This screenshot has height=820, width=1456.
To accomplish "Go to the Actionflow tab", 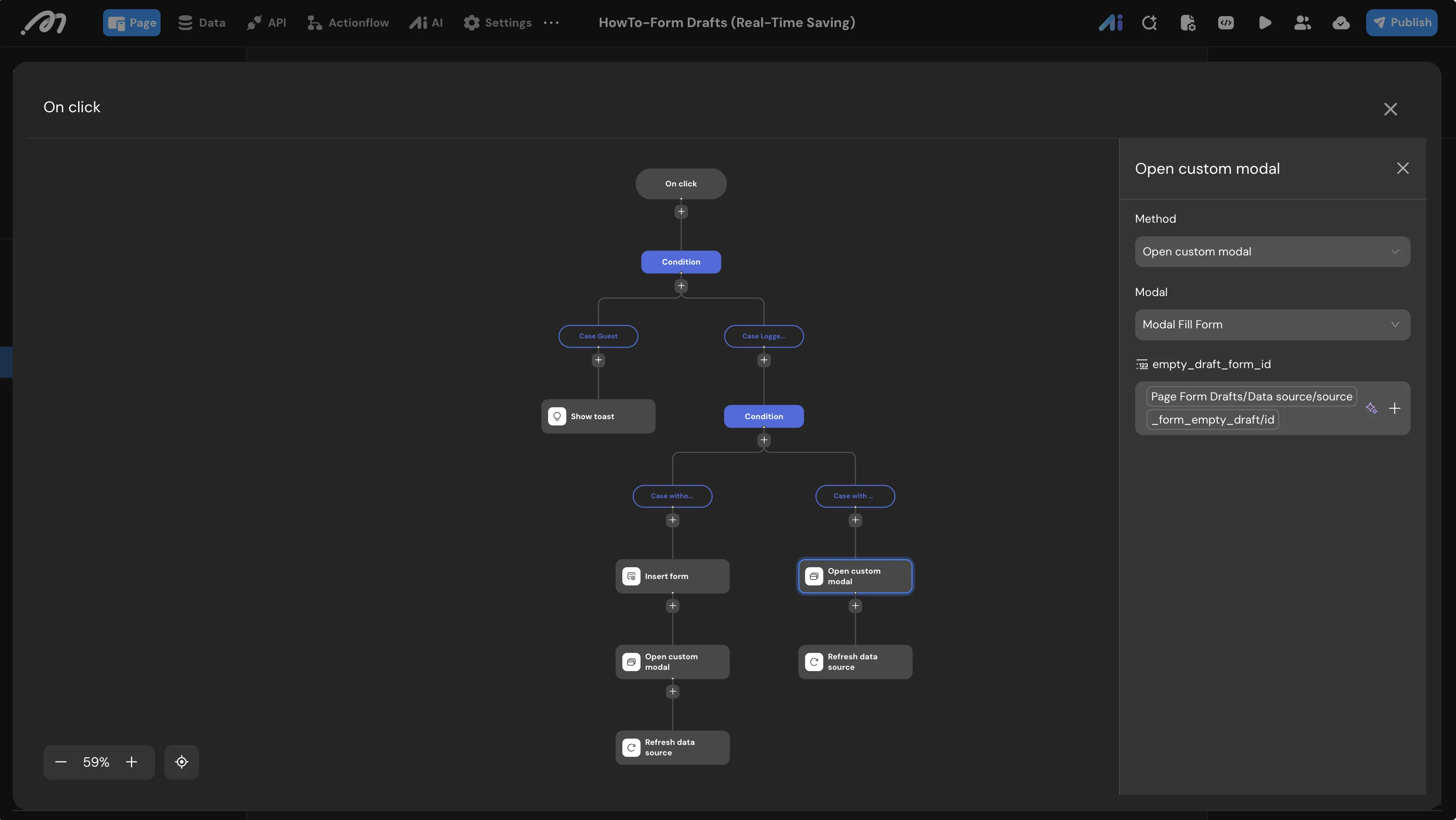I will tap(347, 23).
